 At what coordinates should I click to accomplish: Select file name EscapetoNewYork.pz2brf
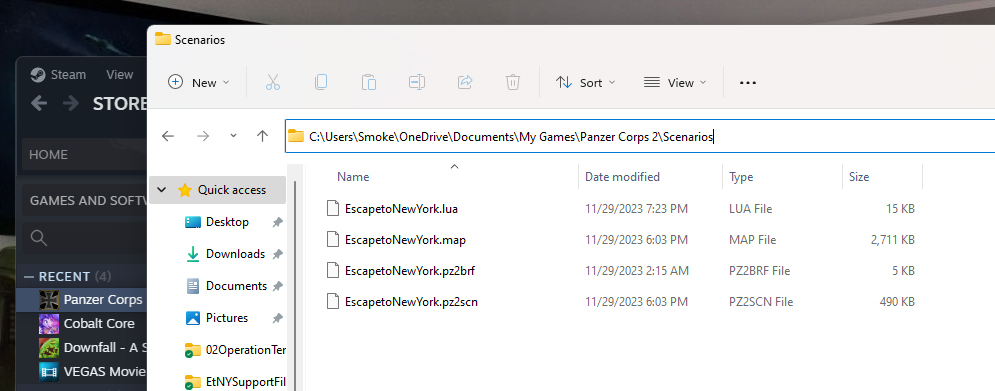(x=410, y=270)
